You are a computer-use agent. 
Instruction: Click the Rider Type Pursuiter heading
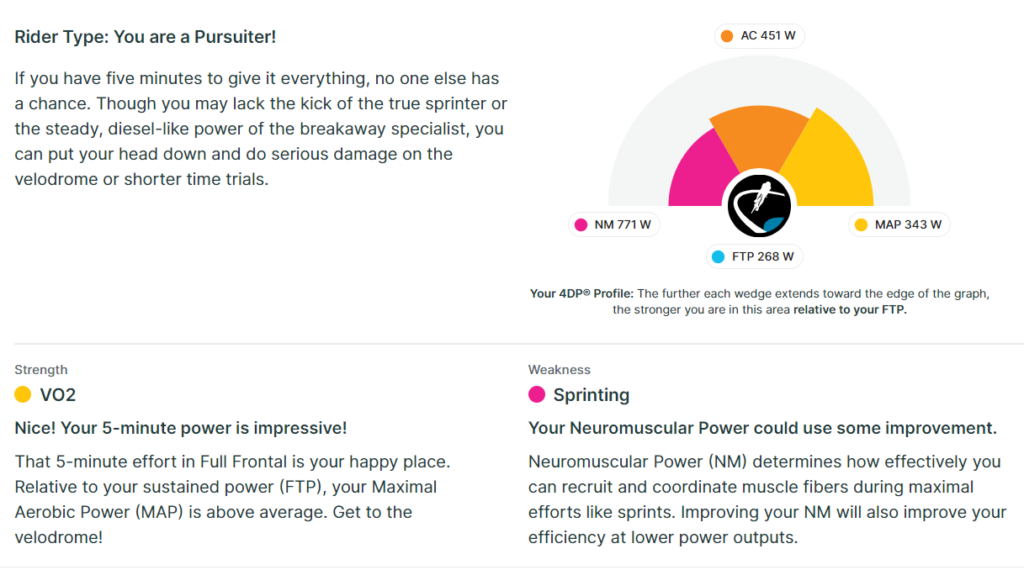tap(145, 37)
